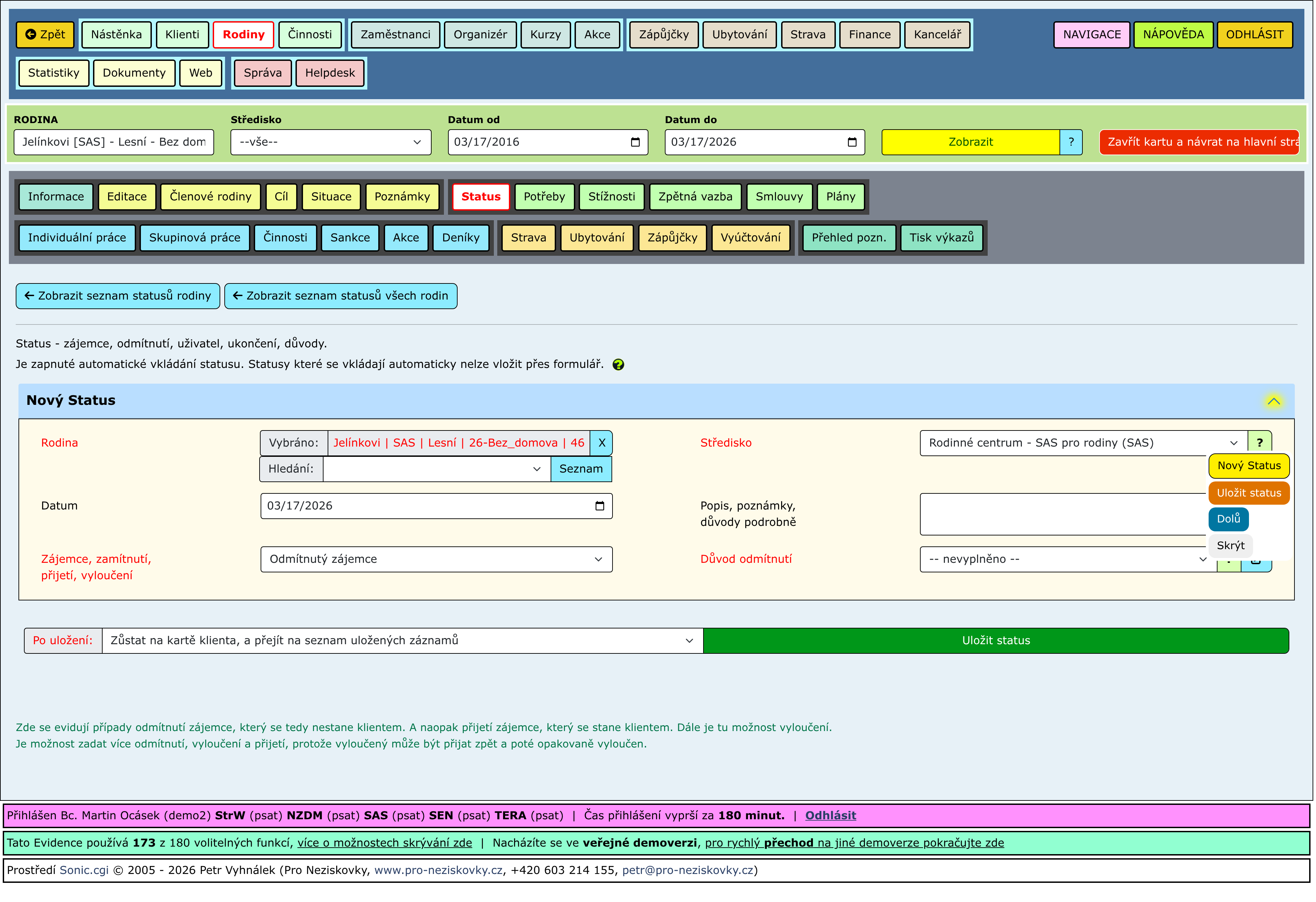Jump down with the blue Dolů button

tap(1228, 519)
